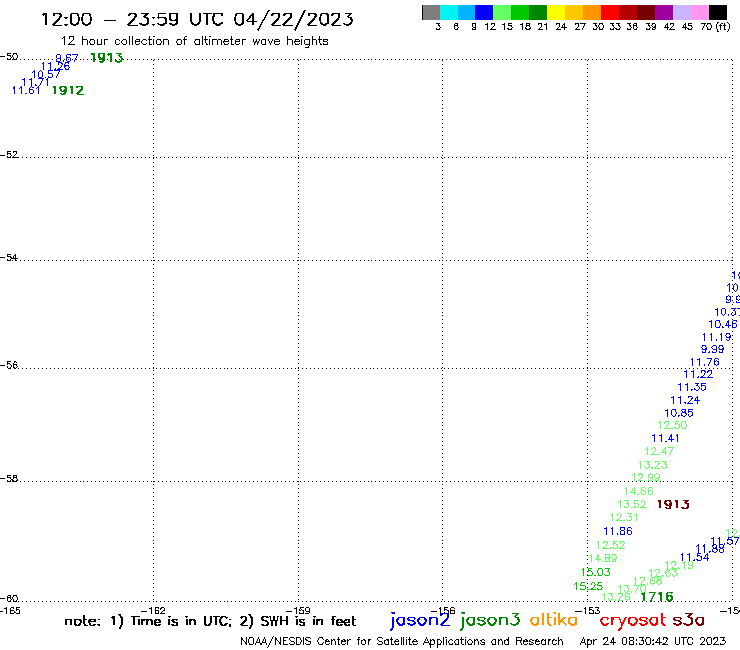Click the green 1913 time marker at top

pos(107,58)
